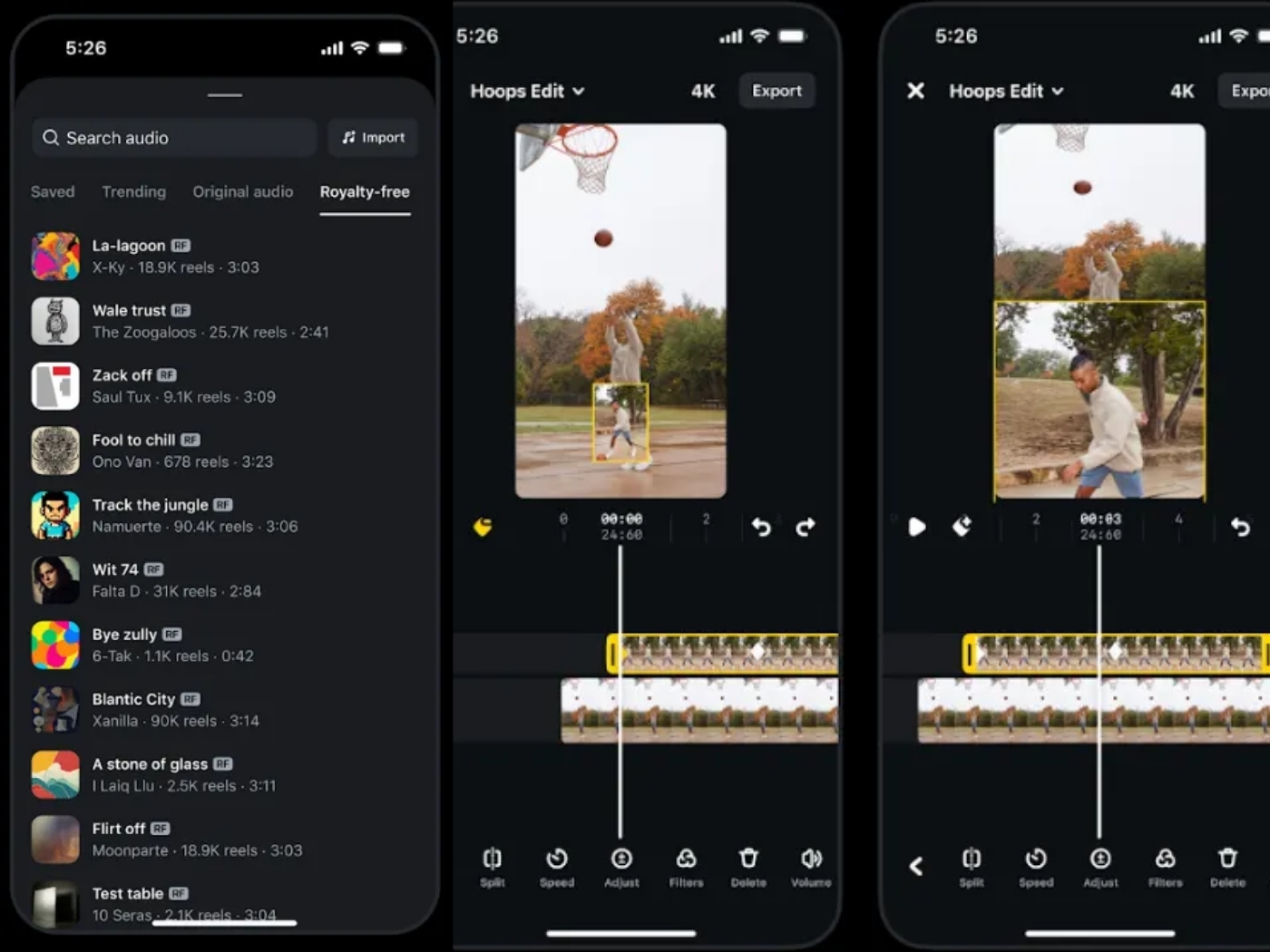Tap Import to add your own audio

coord(372,137)
